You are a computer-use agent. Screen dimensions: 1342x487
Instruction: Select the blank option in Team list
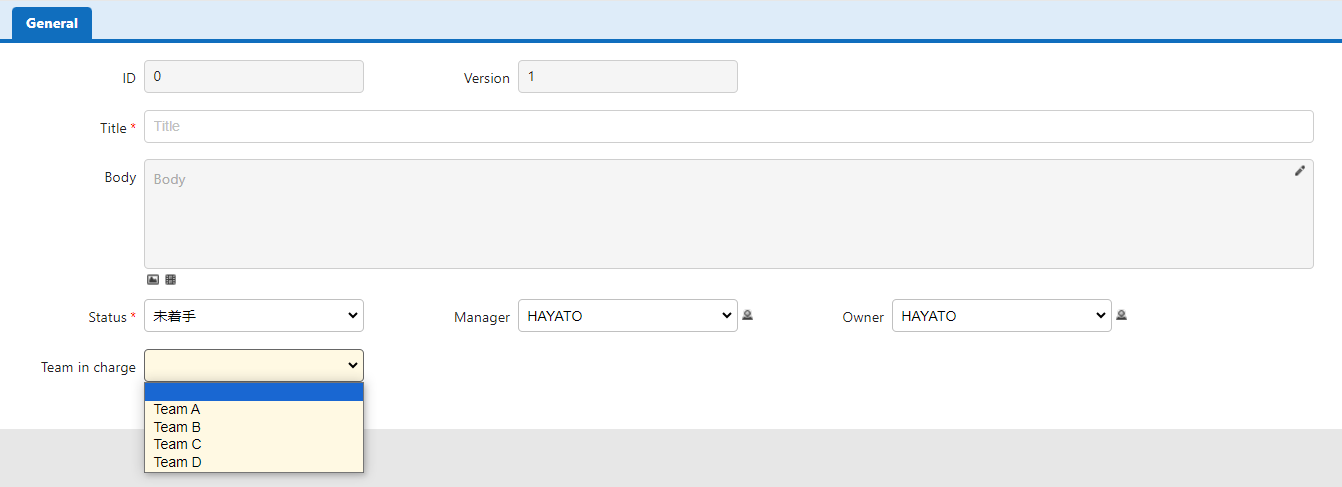254,392
